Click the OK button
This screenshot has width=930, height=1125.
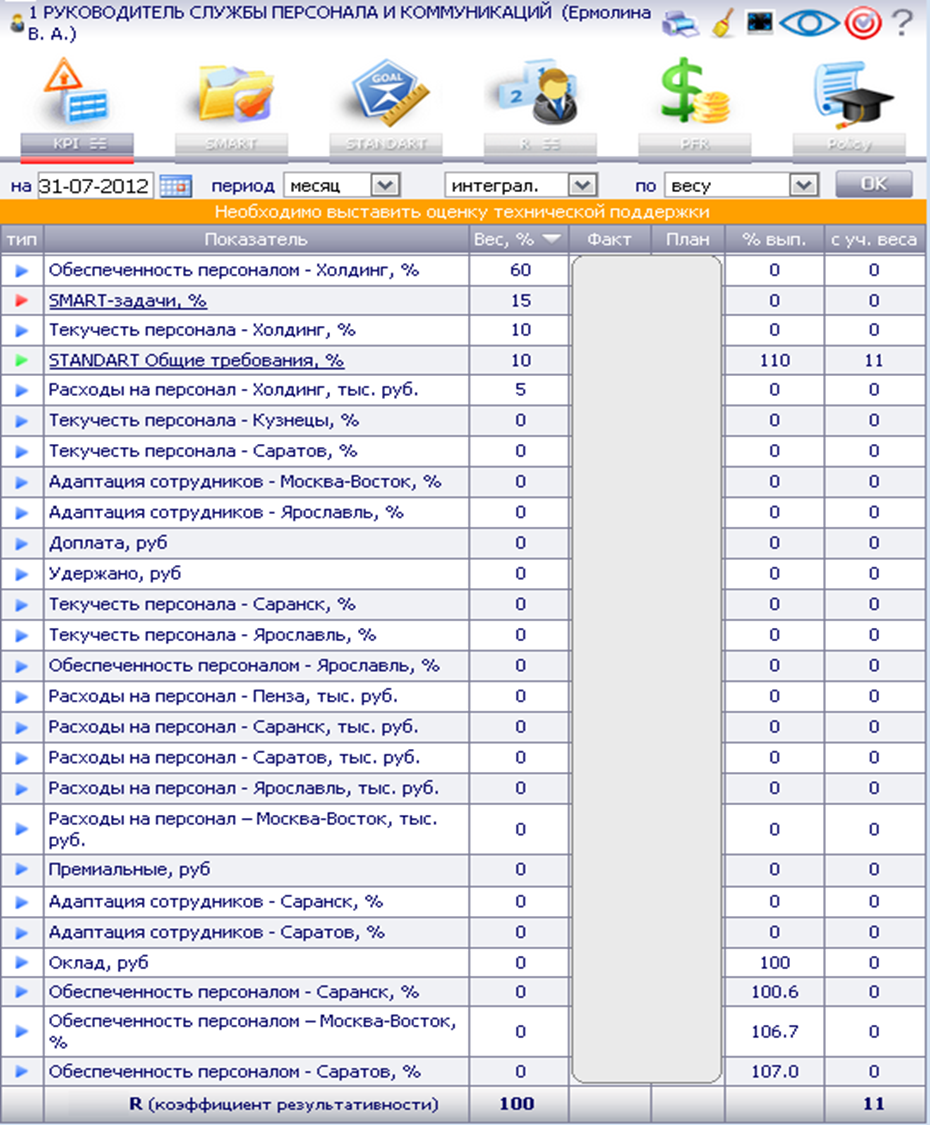pyautogui.click(x=874, y=184)
